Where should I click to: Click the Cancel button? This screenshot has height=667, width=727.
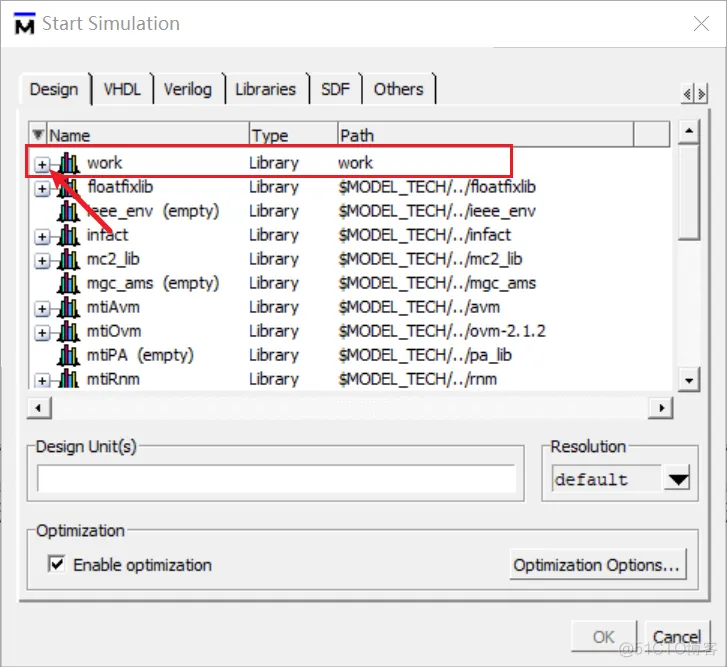click(677, 637)
